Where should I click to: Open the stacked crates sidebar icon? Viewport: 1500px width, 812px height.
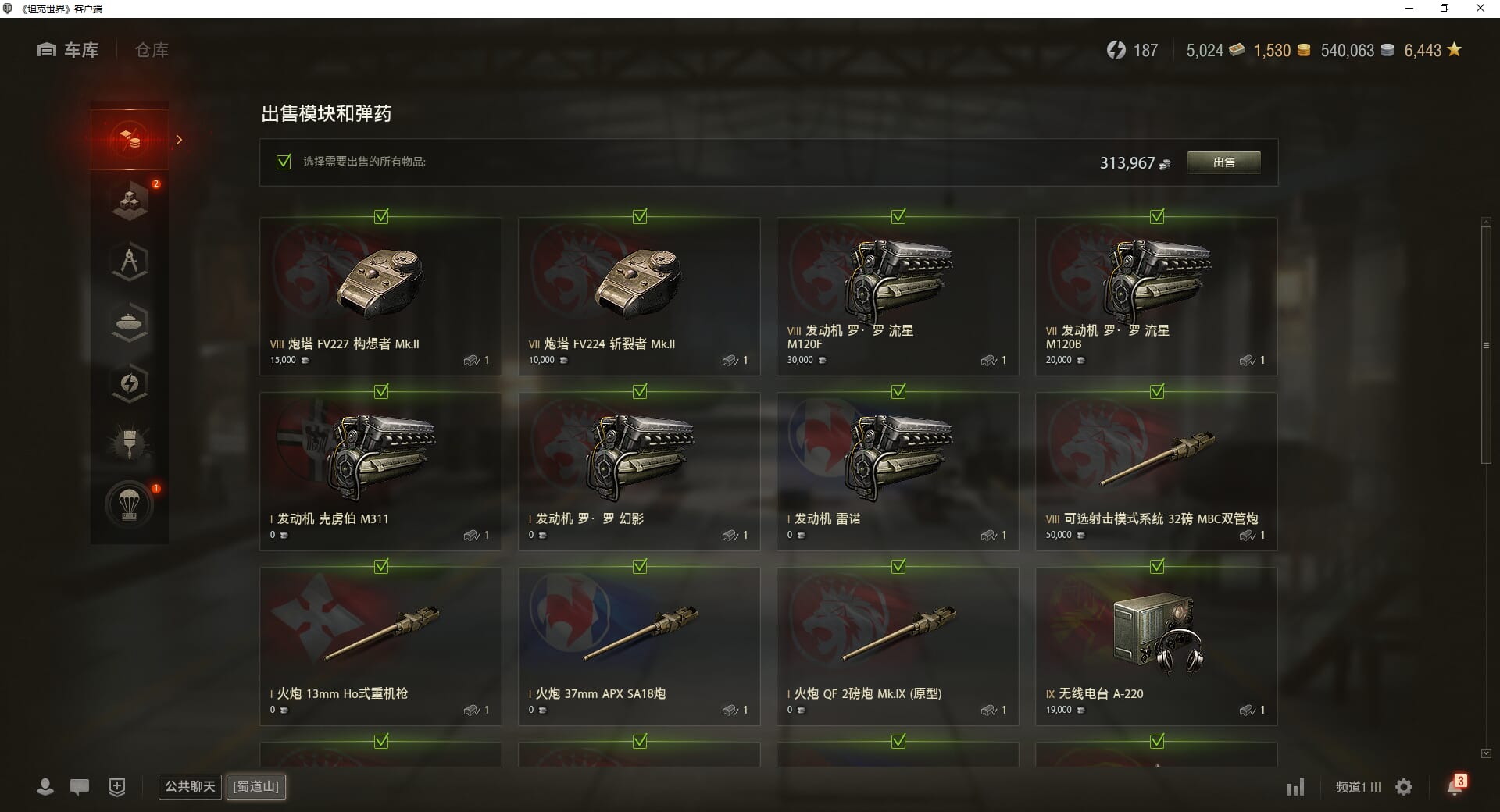coord(130,201)
